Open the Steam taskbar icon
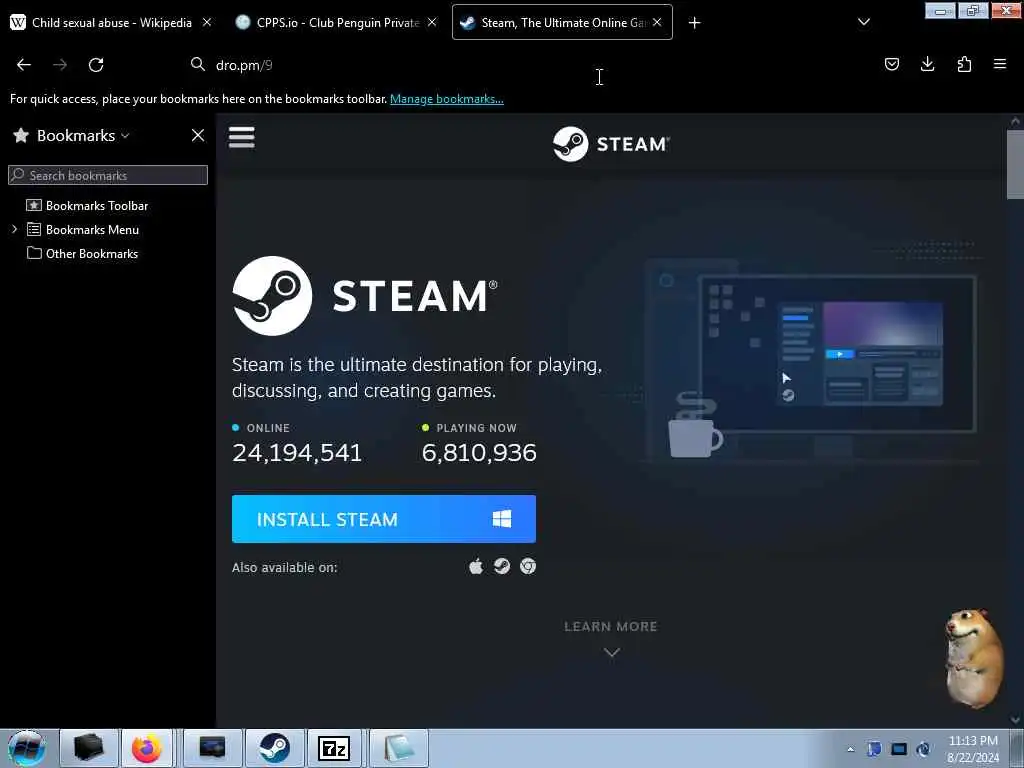 click(274, 748)
